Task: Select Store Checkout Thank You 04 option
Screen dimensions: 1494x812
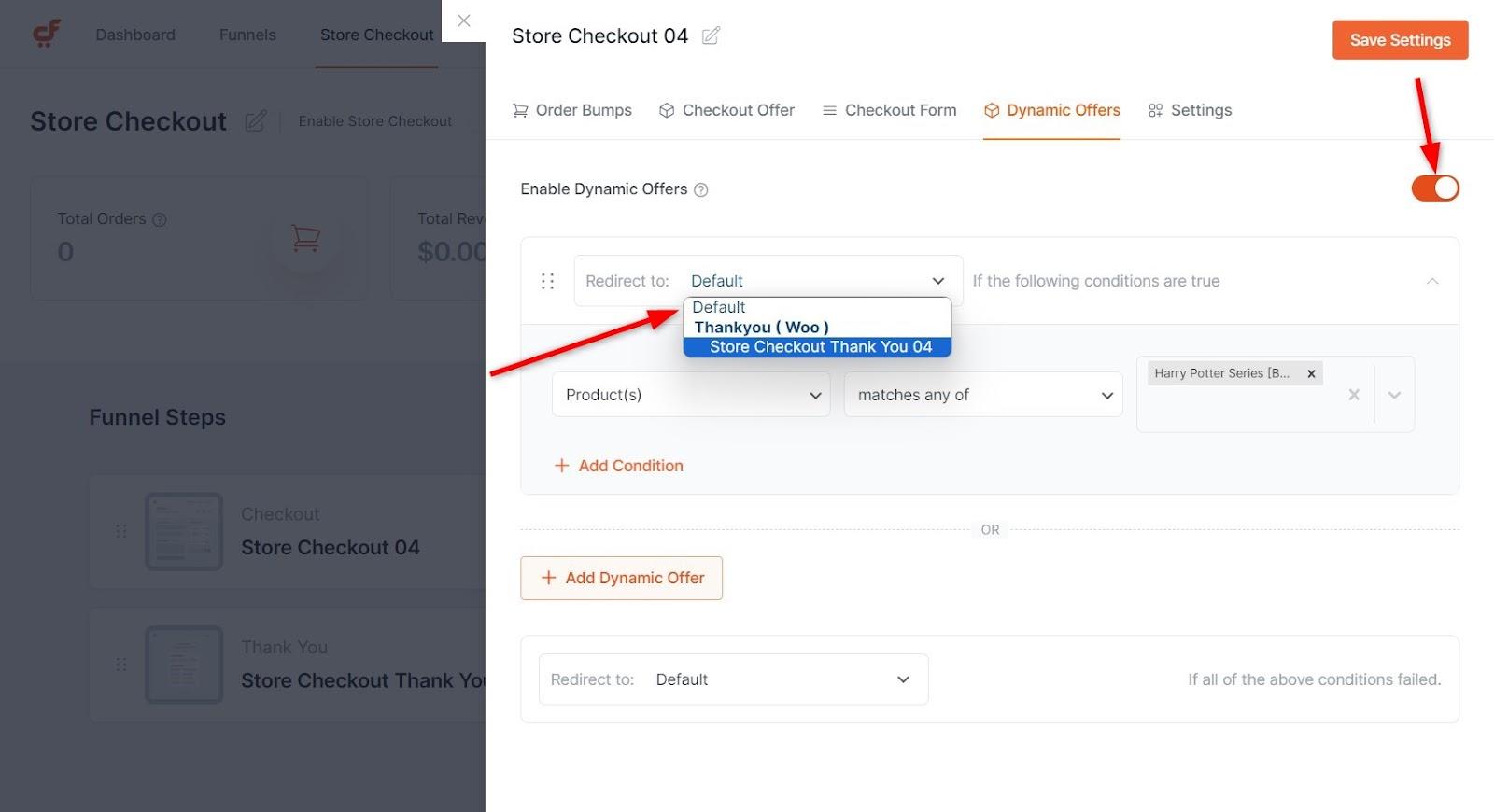Action: coord(817,347)
